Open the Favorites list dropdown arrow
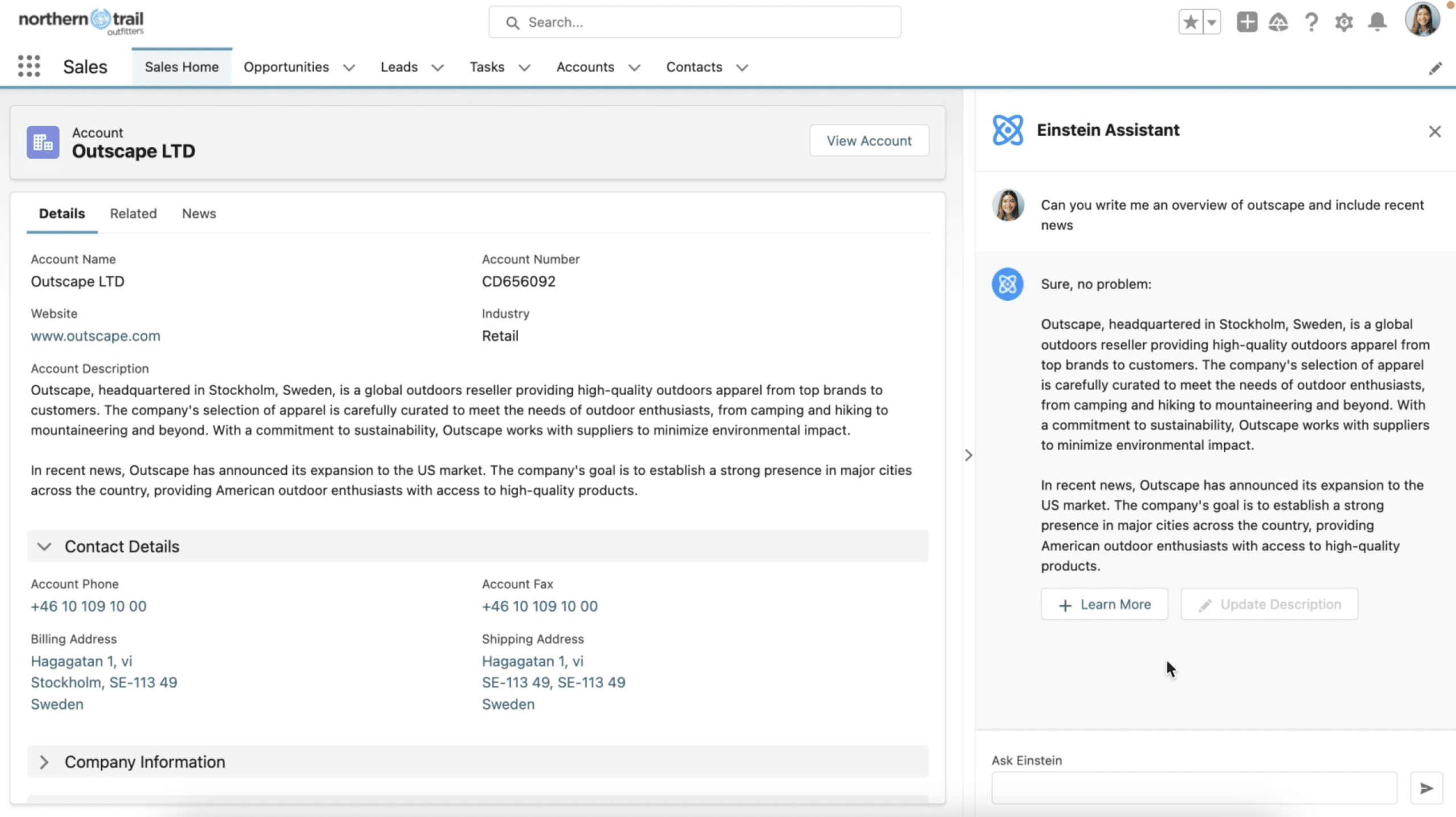Viewport: 1456px width, 817px height. click(1212, 22)
